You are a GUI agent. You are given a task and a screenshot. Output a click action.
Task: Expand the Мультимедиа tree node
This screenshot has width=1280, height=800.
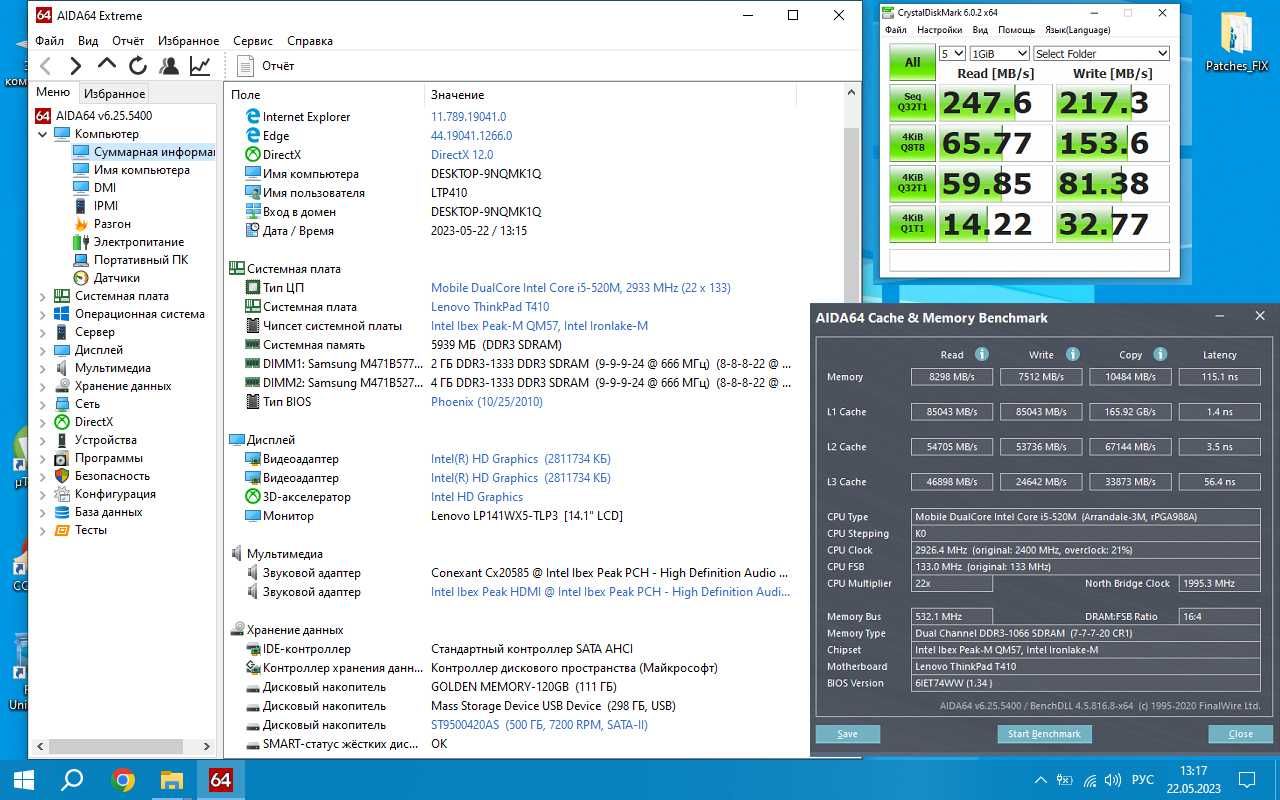[x=43, y=368]
